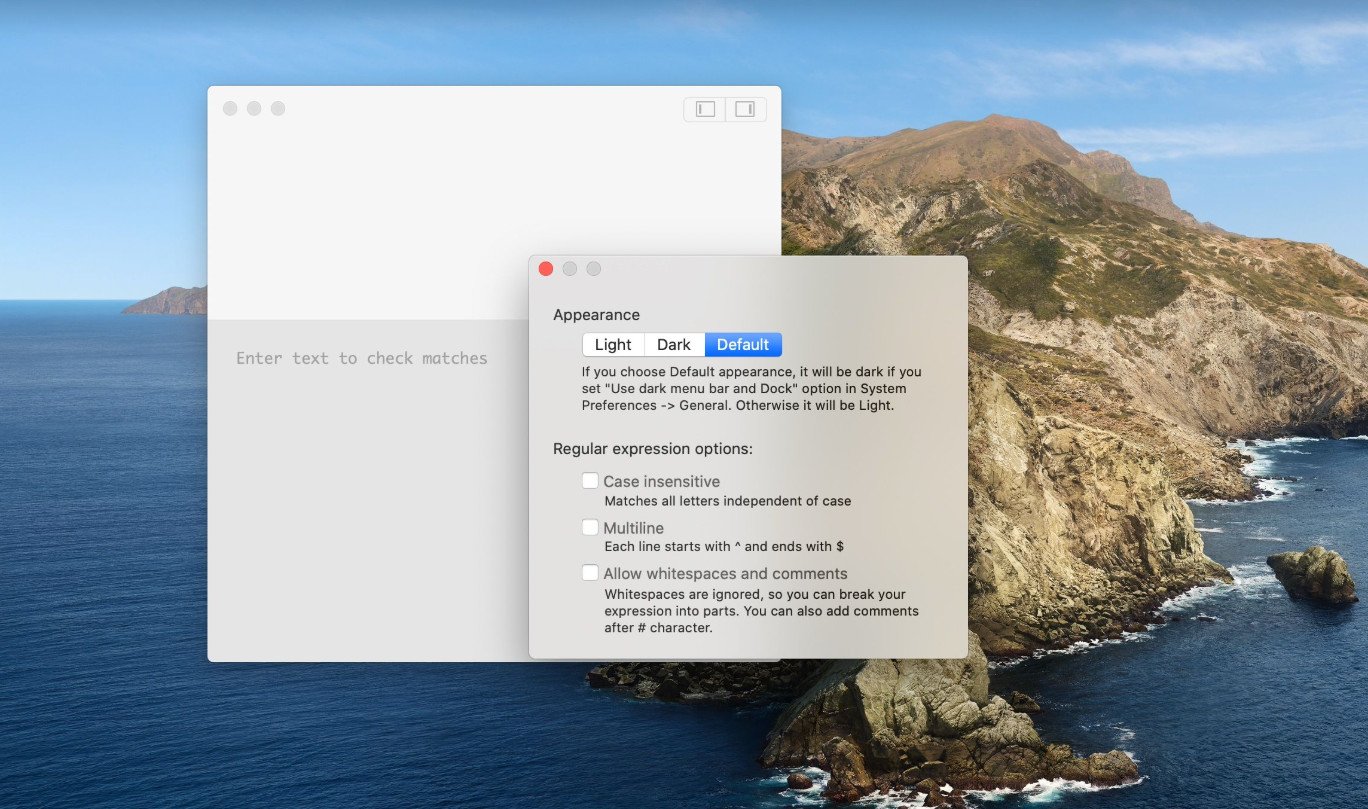
Task: Click the regex input area in main window
Action: (x=494, y=222)
